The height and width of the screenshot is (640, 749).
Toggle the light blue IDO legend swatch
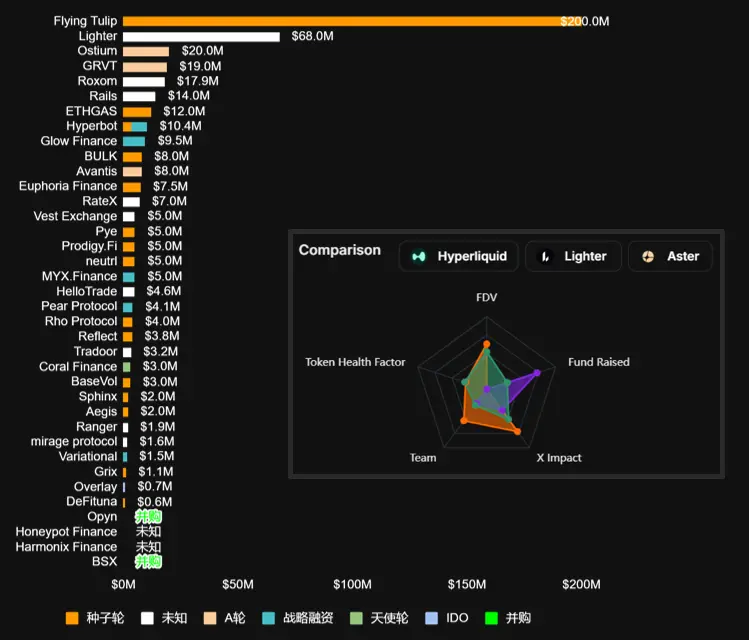click(x=431, y=618)
